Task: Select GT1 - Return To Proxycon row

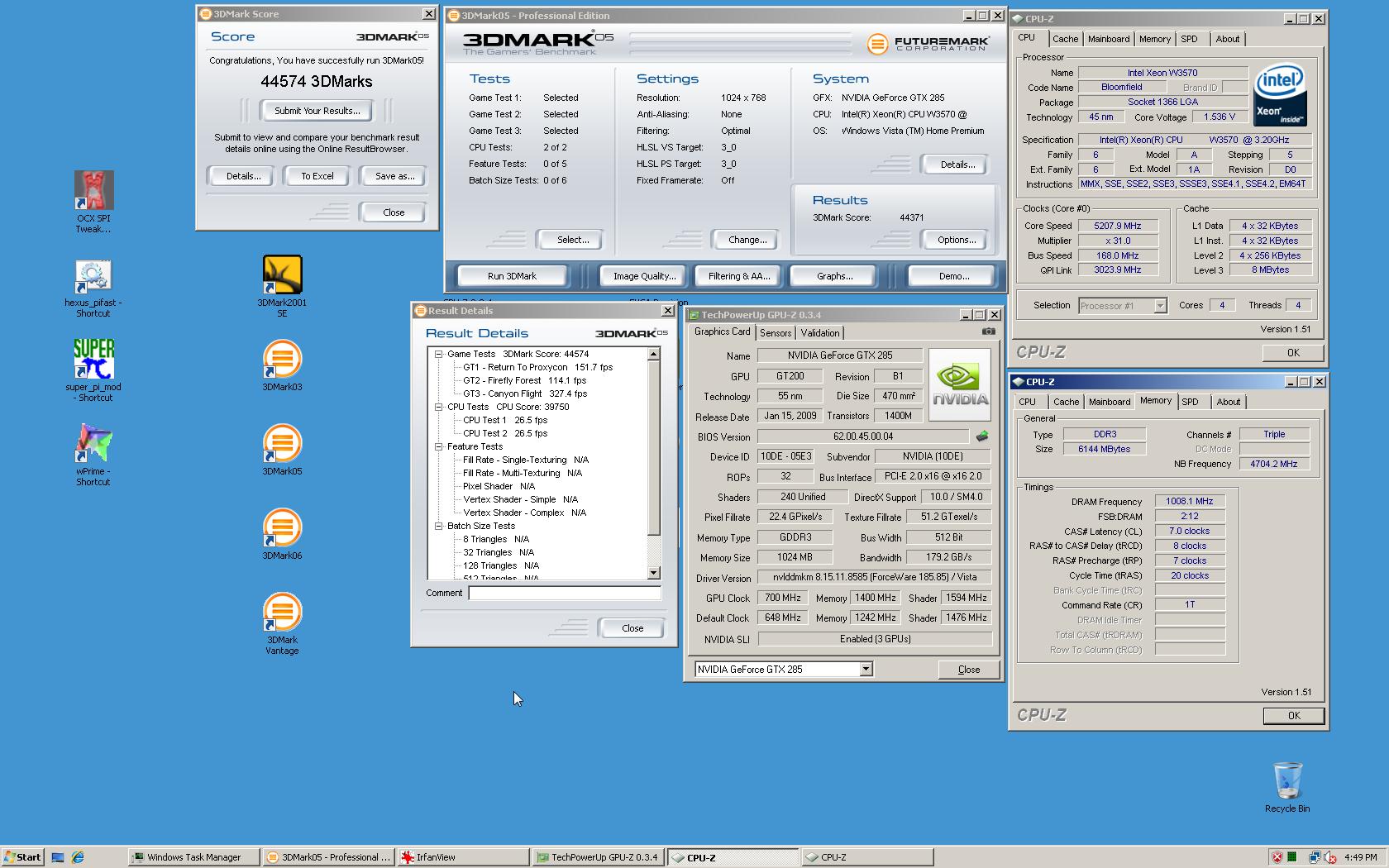Action: tap(537, 367)
